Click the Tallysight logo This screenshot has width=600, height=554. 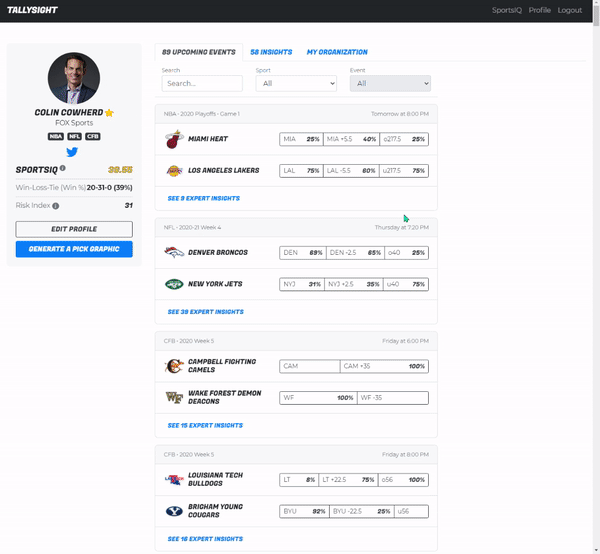coord(32,10)
